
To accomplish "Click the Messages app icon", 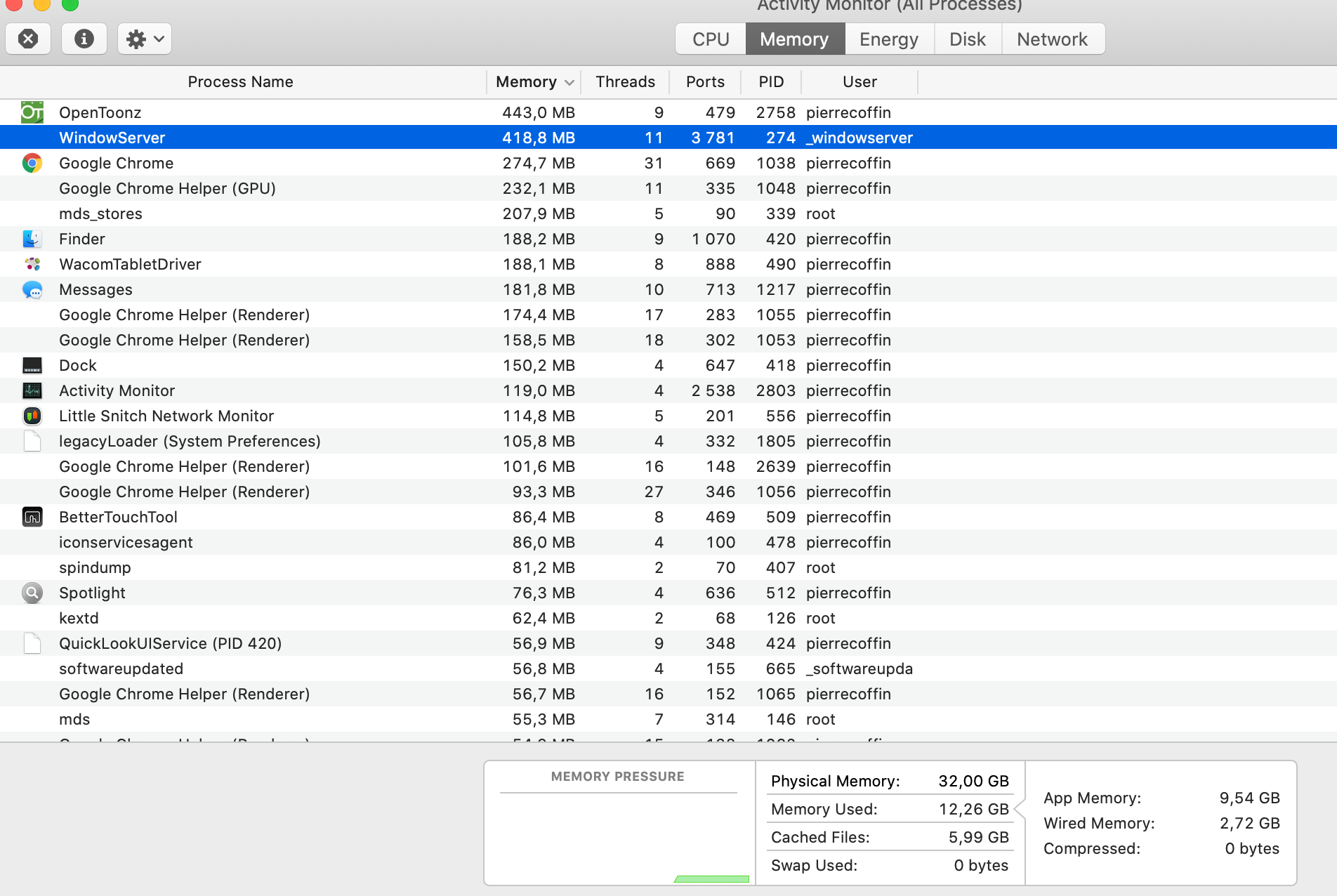I will click(x=32, y=289).
